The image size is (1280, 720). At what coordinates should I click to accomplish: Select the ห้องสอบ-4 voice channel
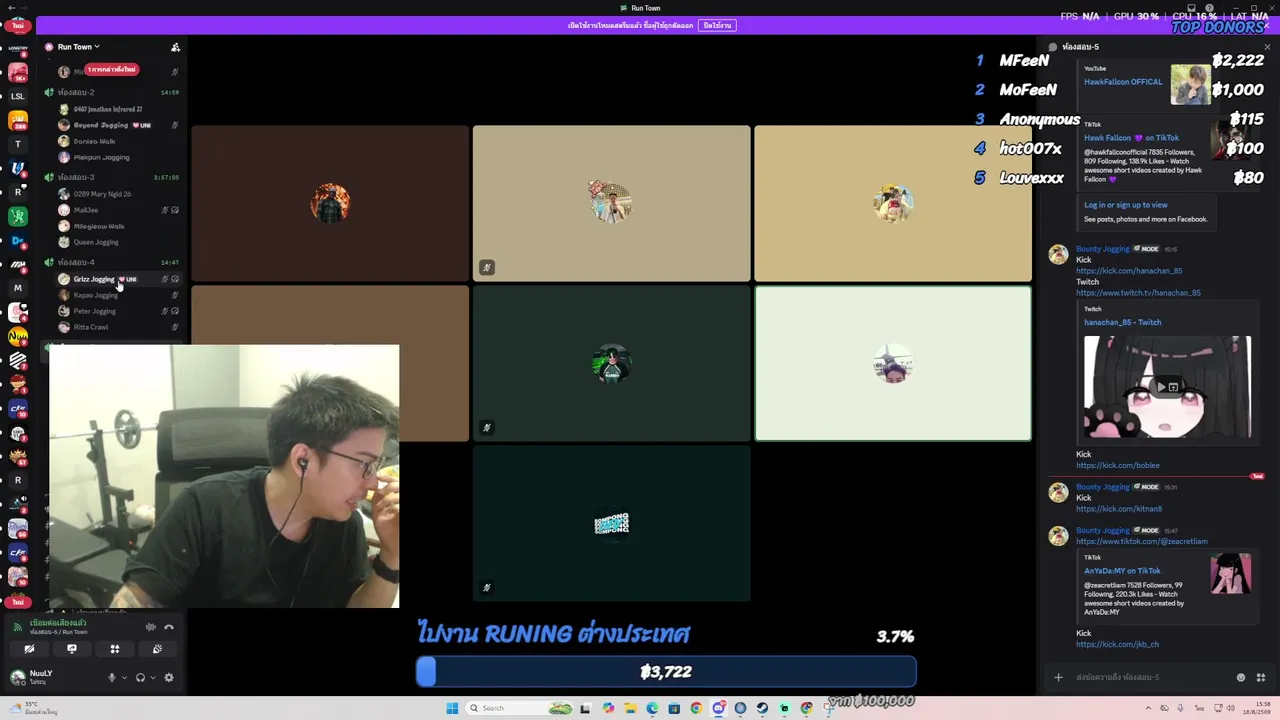coord(76,262)
